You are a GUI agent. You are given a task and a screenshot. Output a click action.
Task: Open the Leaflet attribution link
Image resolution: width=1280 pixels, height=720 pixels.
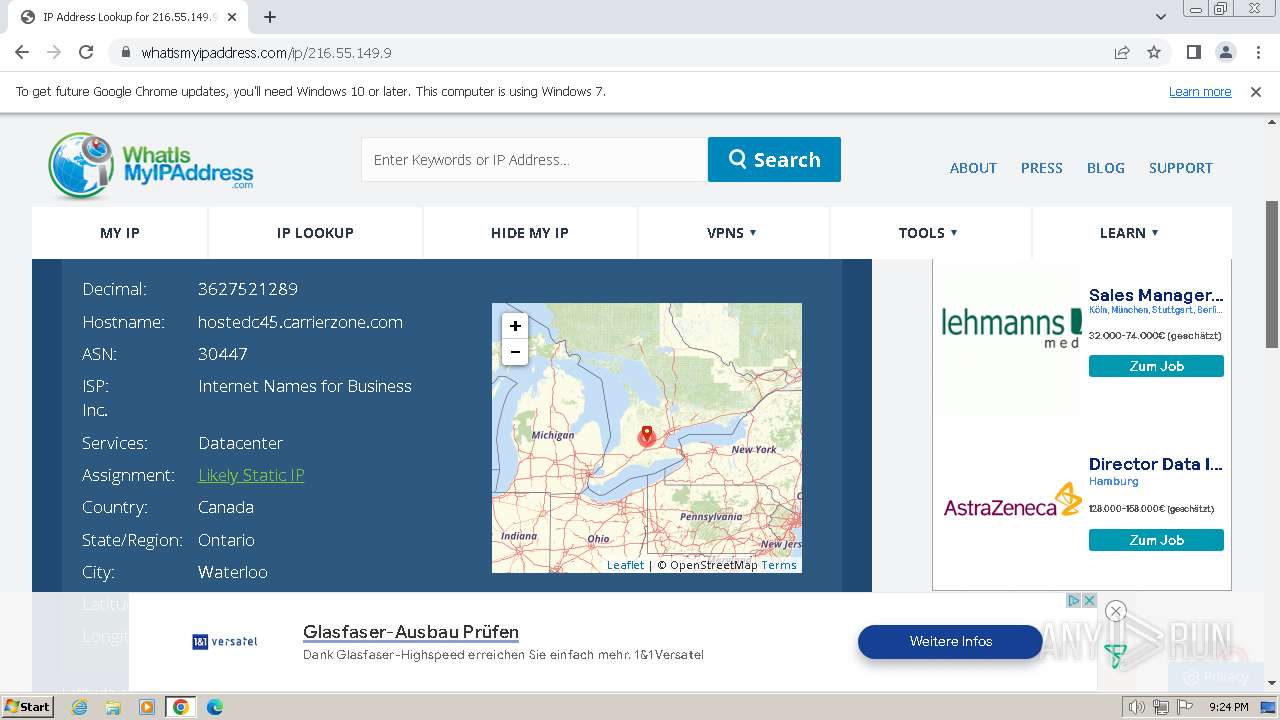coord(625,565)
